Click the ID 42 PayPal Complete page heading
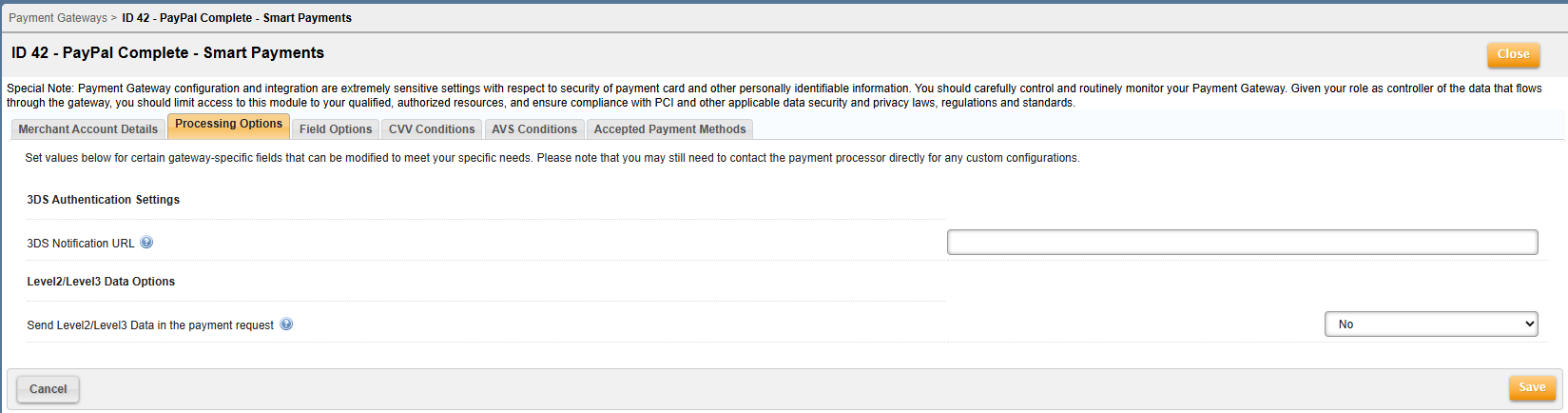 point(167,53)
